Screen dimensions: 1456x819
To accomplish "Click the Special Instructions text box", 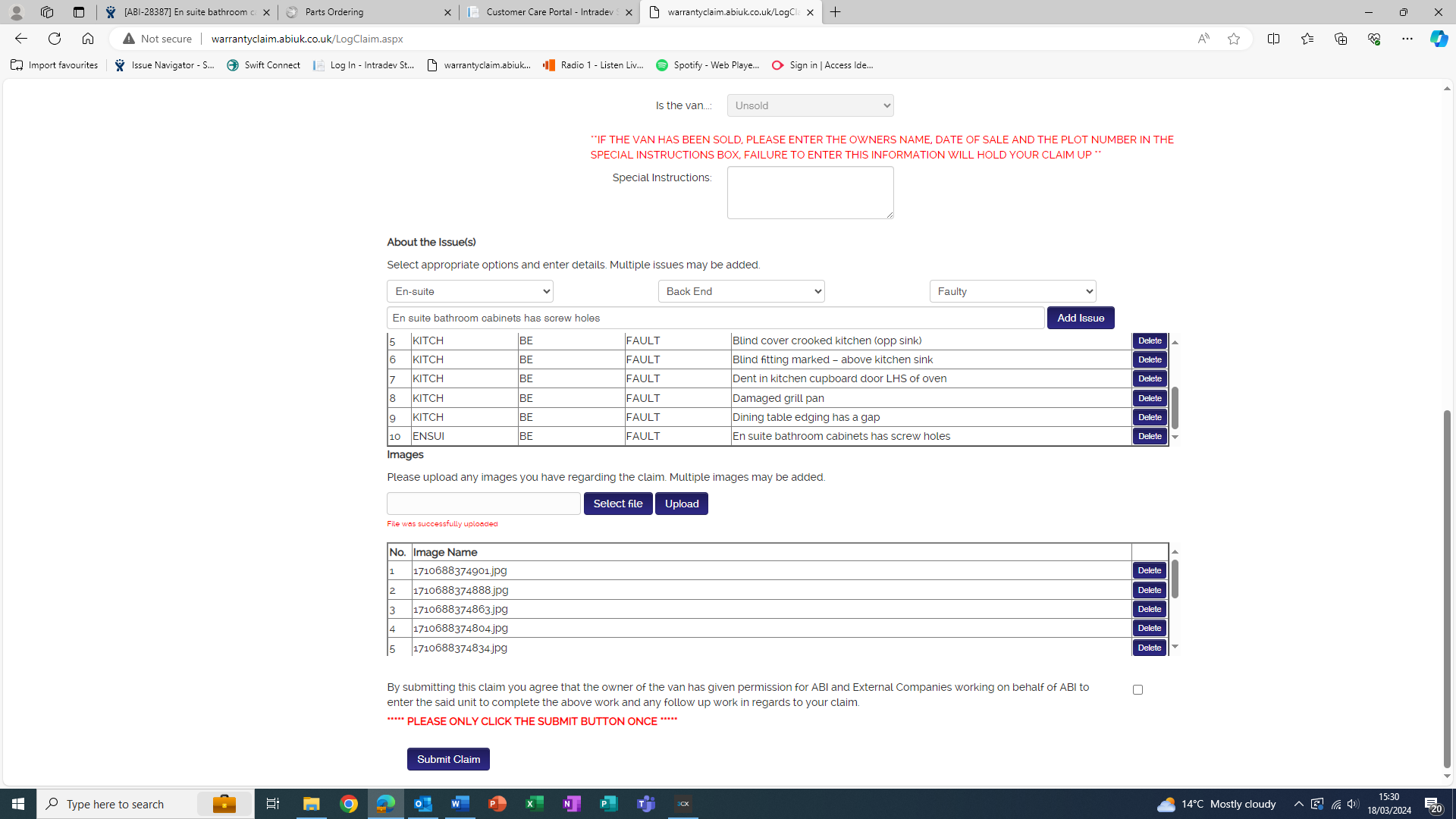I will tap(810, 193).
